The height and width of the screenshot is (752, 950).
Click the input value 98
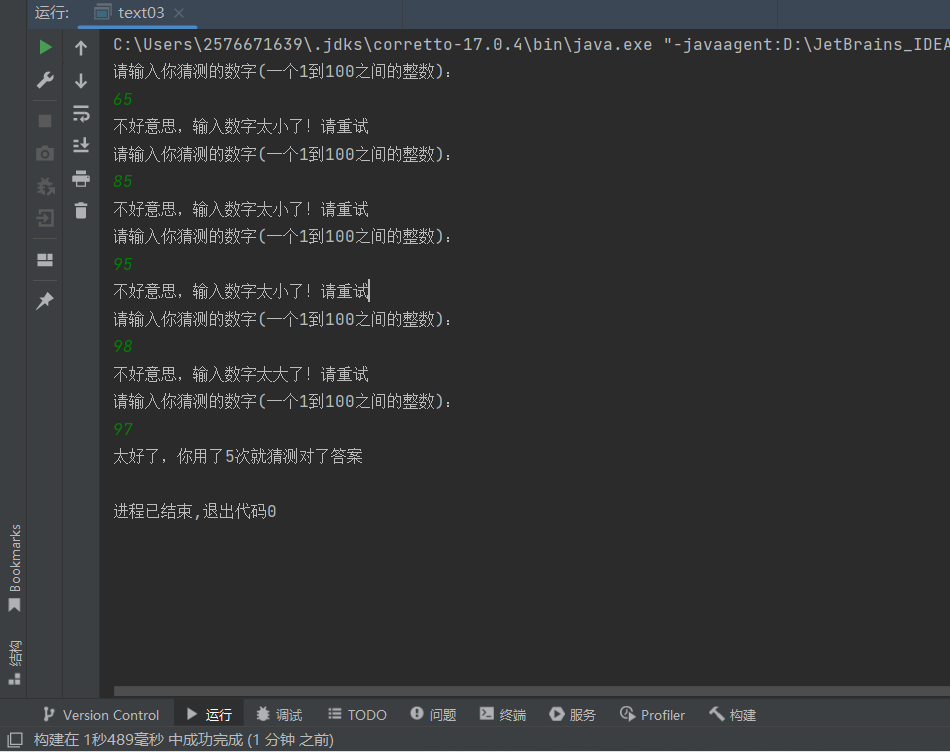123,347
